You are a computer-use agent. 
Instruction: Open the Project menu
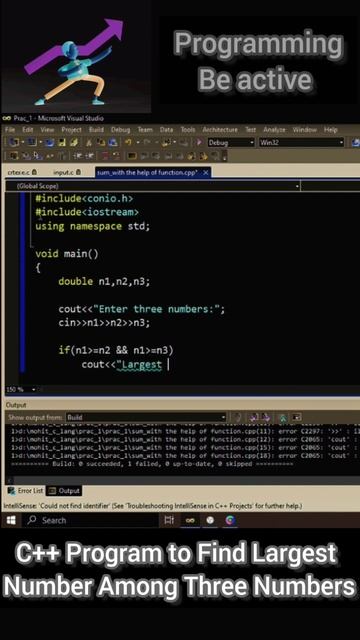point(71,129)
